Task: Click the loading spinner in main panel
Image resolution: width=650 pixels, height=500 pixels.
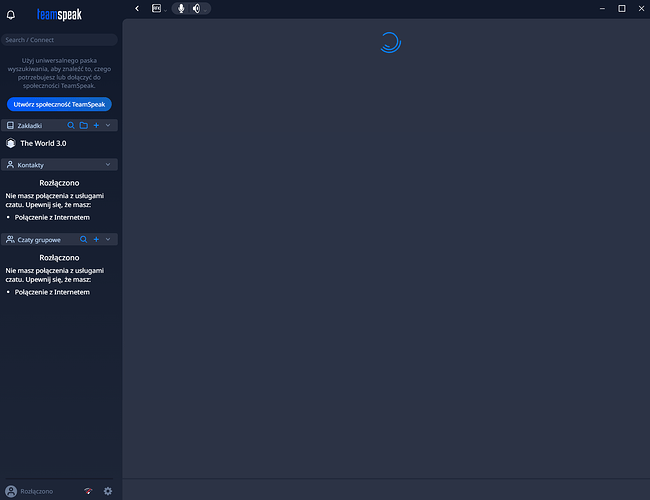Action: (390, 42)
